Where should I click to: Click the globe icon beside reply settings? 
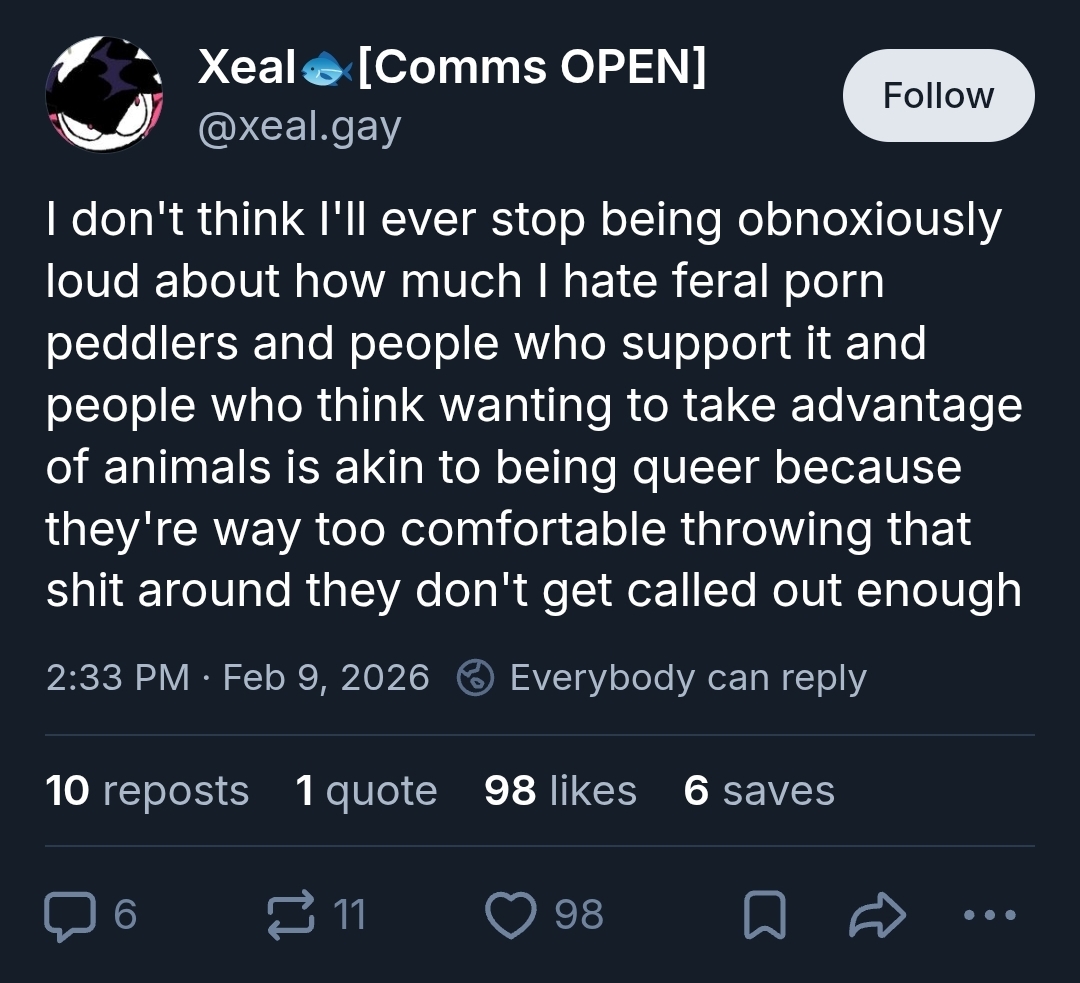click(x=475, y=678)
